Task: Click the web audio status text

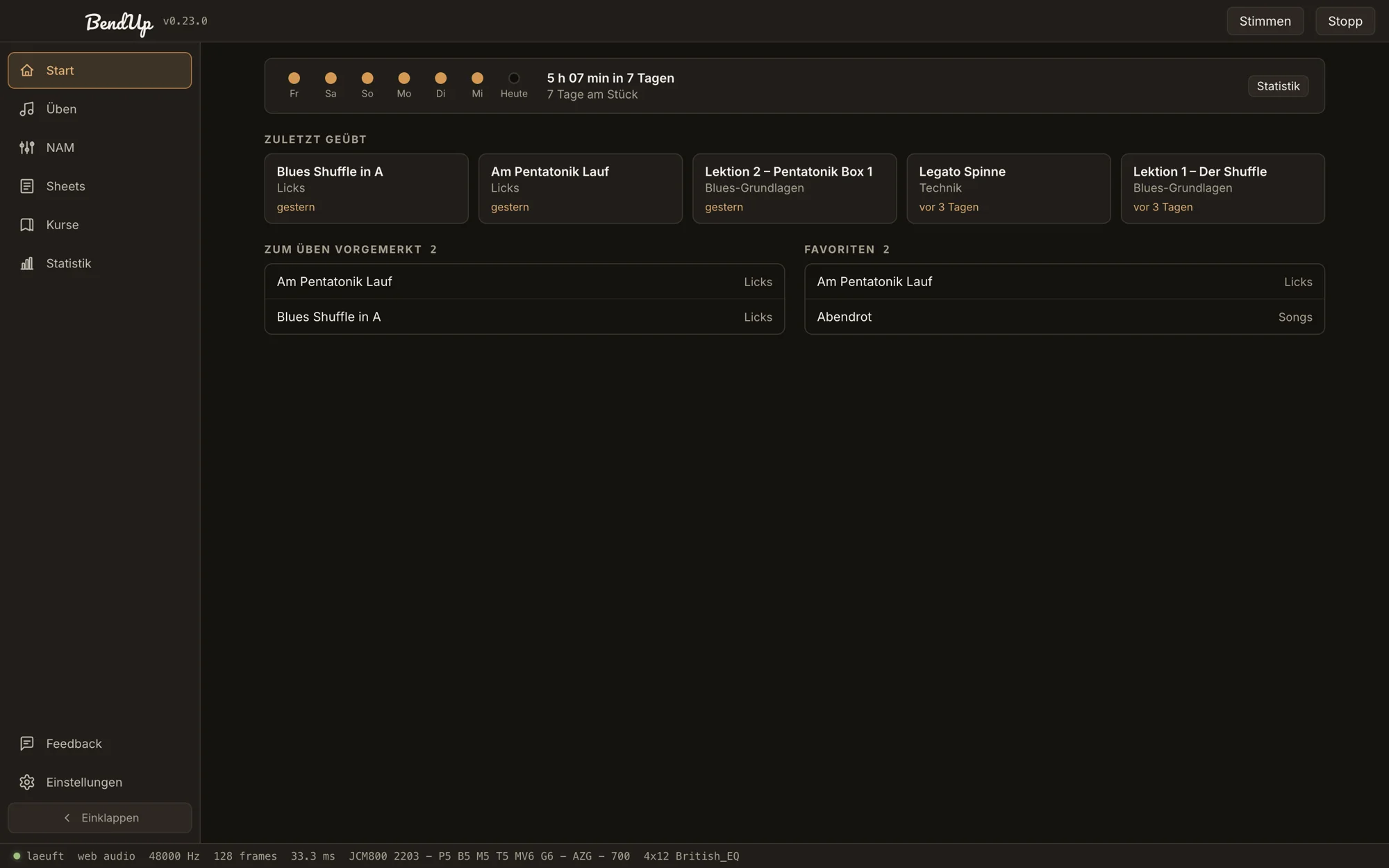Action: (x=106, y=856)
